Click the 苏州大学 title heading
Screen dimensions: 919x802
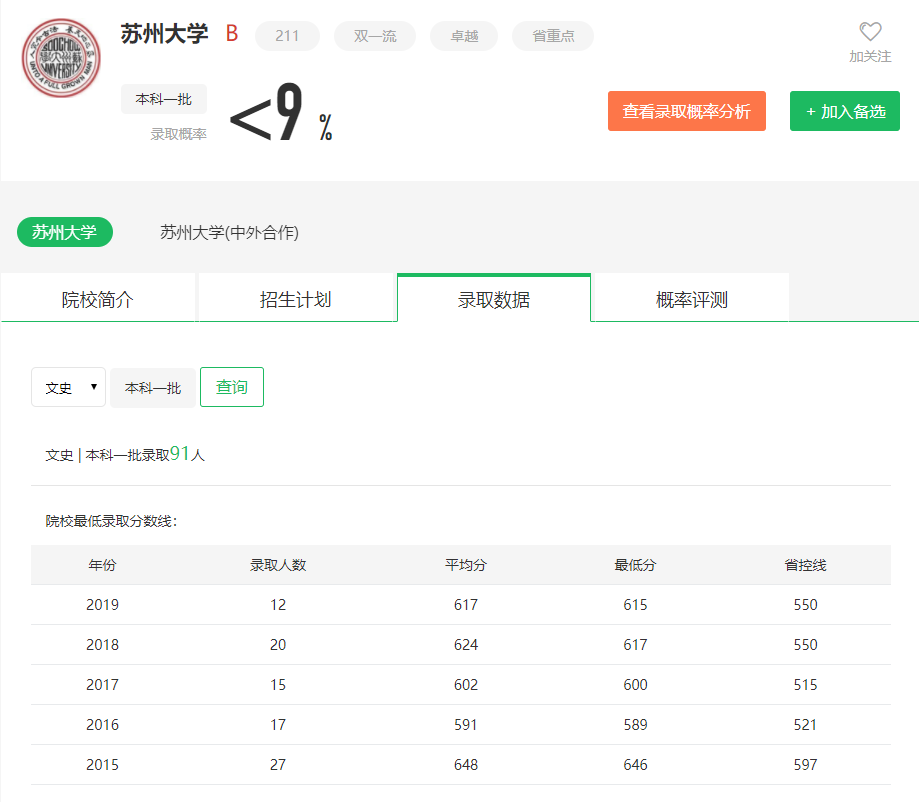pos(164,34)
